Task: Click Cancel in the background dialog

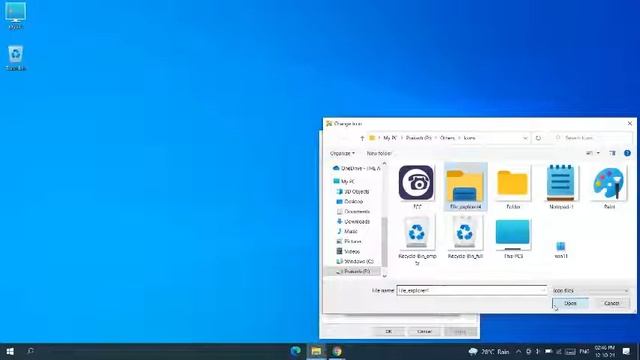Action: 424,331
